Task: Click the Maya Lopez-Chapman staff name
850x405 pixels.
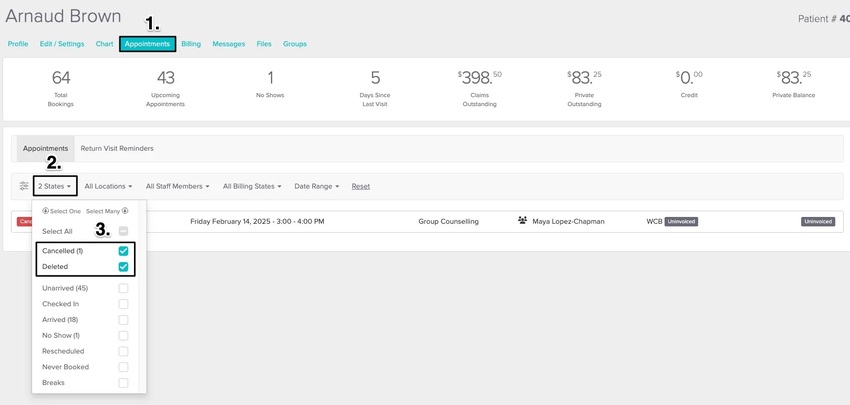Action: (568, 221)
